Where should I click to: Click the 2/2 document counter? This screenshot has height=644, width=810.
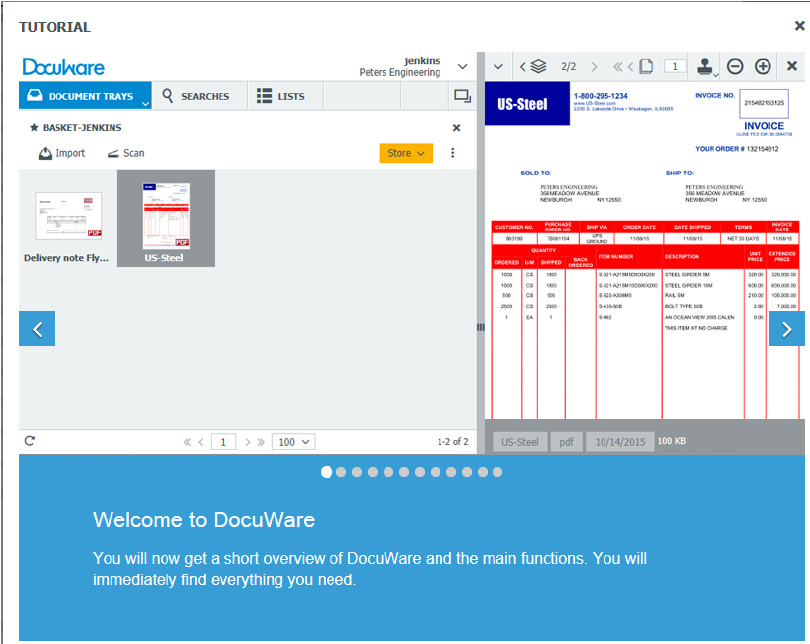[568, 67]
